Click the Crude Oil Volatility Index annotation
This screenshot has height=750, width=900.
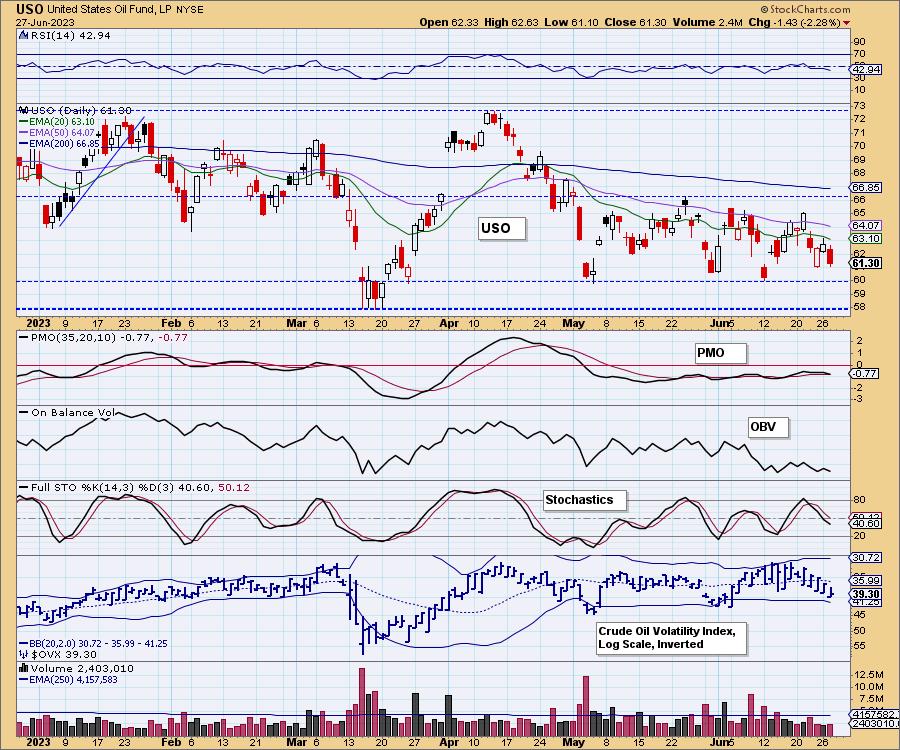point(672,638)
